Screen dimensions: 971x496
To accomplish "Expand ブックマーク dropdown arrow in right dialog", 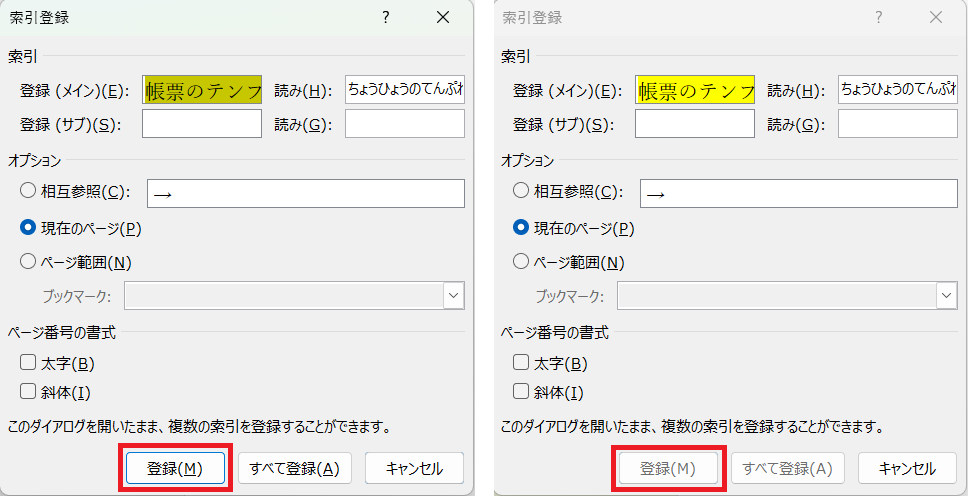I will coord(946,296).
